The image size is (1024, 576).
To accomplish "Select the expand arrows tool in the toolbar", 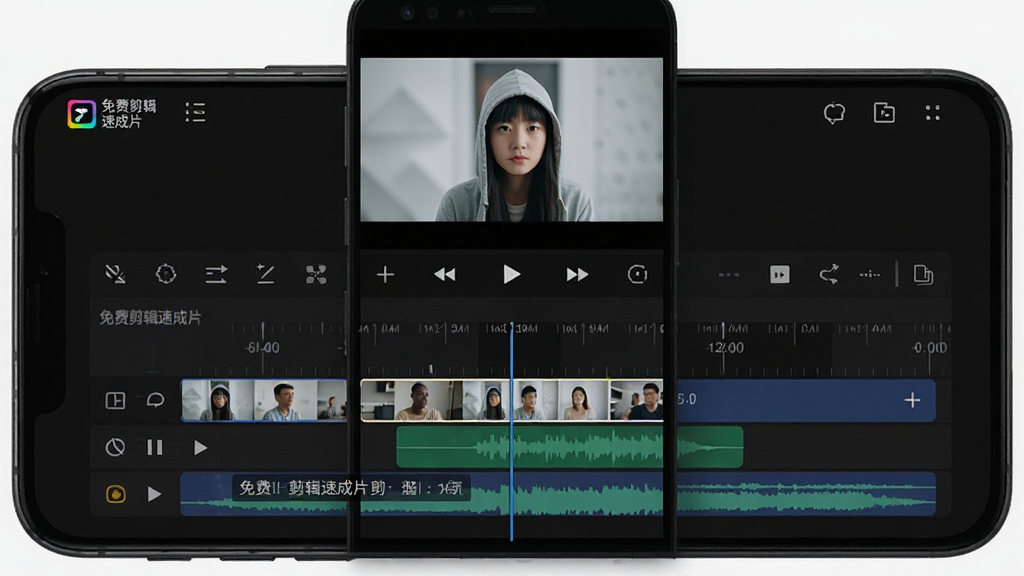I will pyautogui.click(x=316, y=274).
